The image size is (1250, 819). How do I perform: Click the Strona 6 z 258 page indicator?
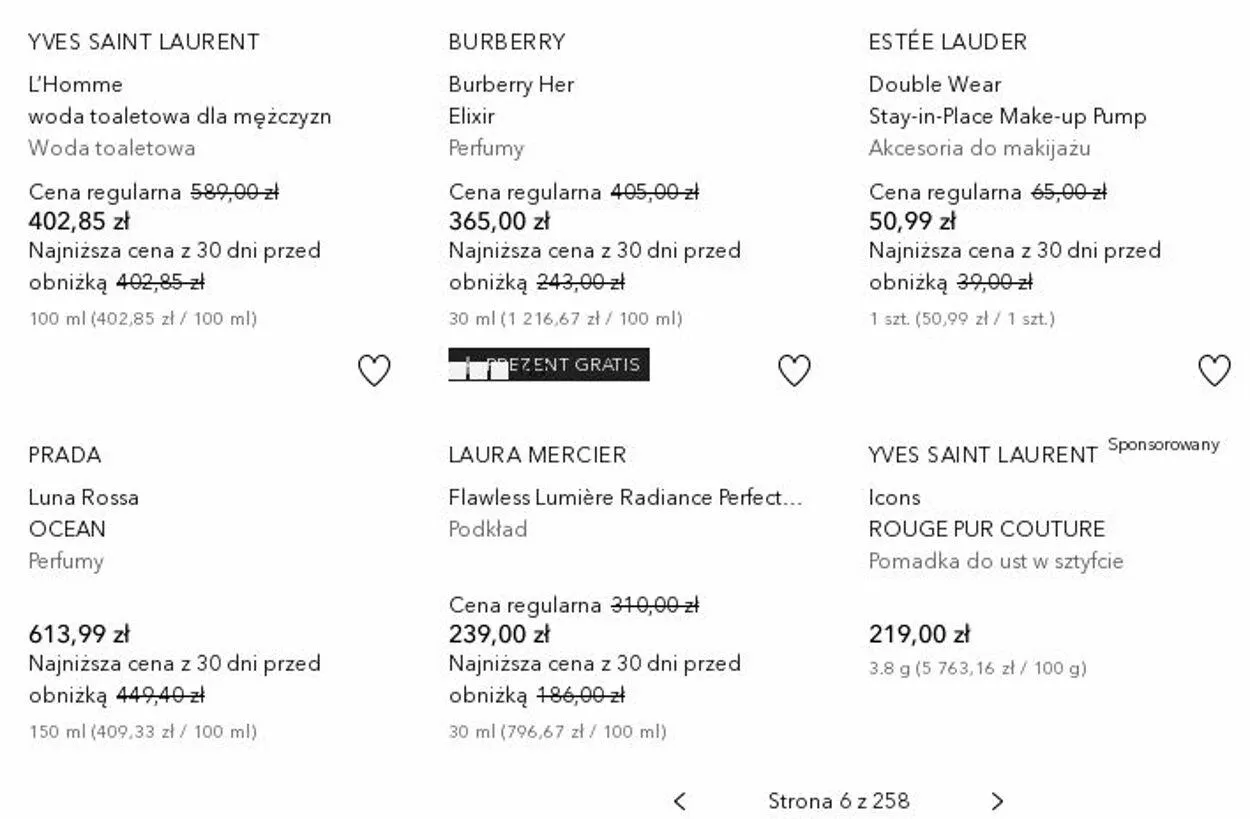[839, 801]
